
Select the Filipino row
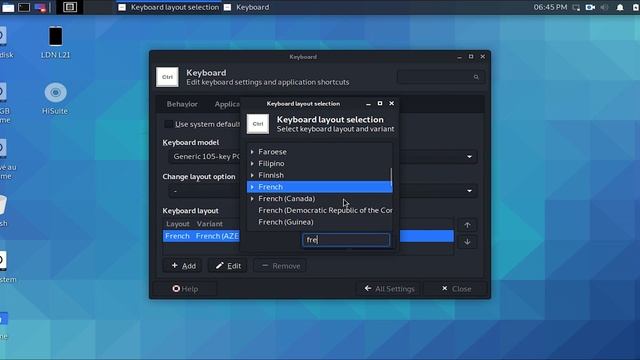[320, 163]
